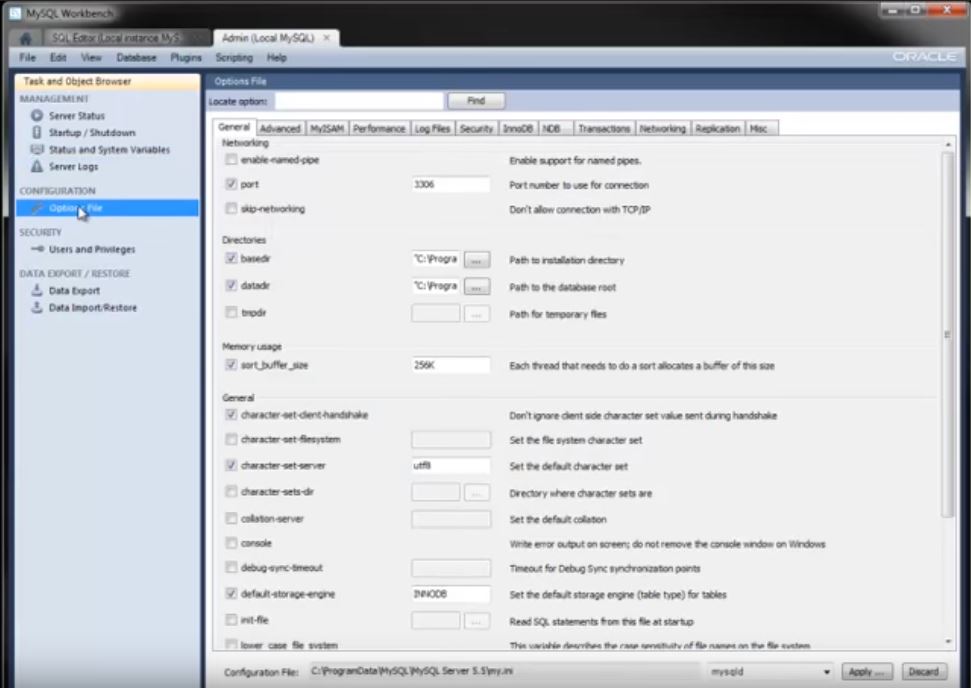The image size is (971, 688).
Task: Click the MySQL Workbench title bar icon
Action: point(15,13)
